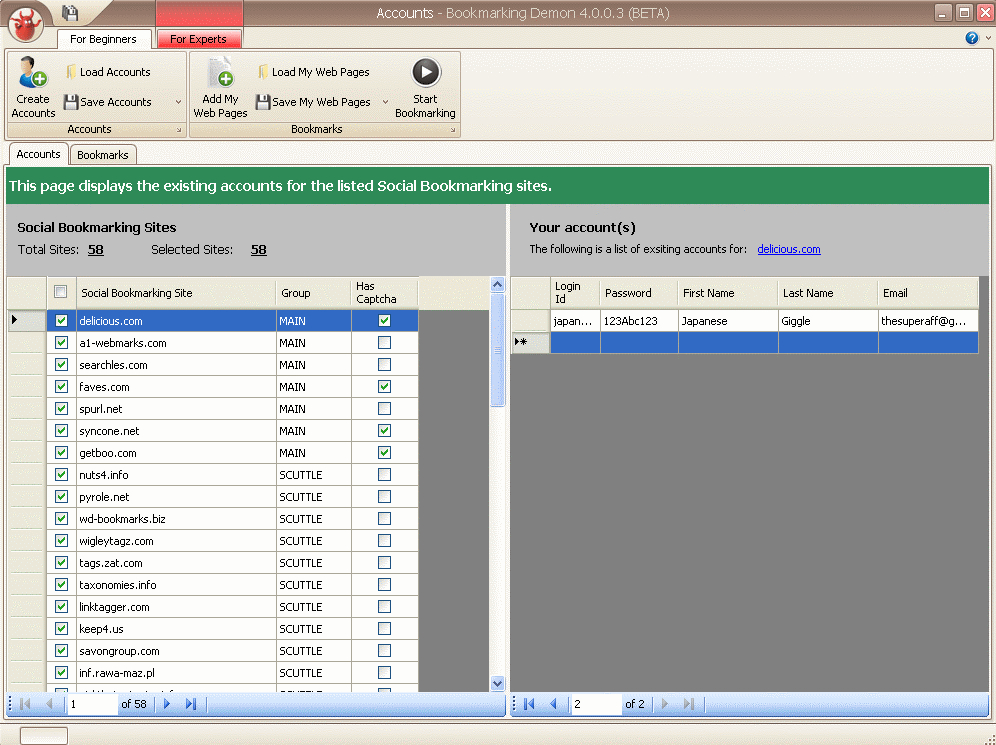Click the Create Accounts icon
This screenshot has height=745, width=996.
pyautogui.click(x=32, y=72)
